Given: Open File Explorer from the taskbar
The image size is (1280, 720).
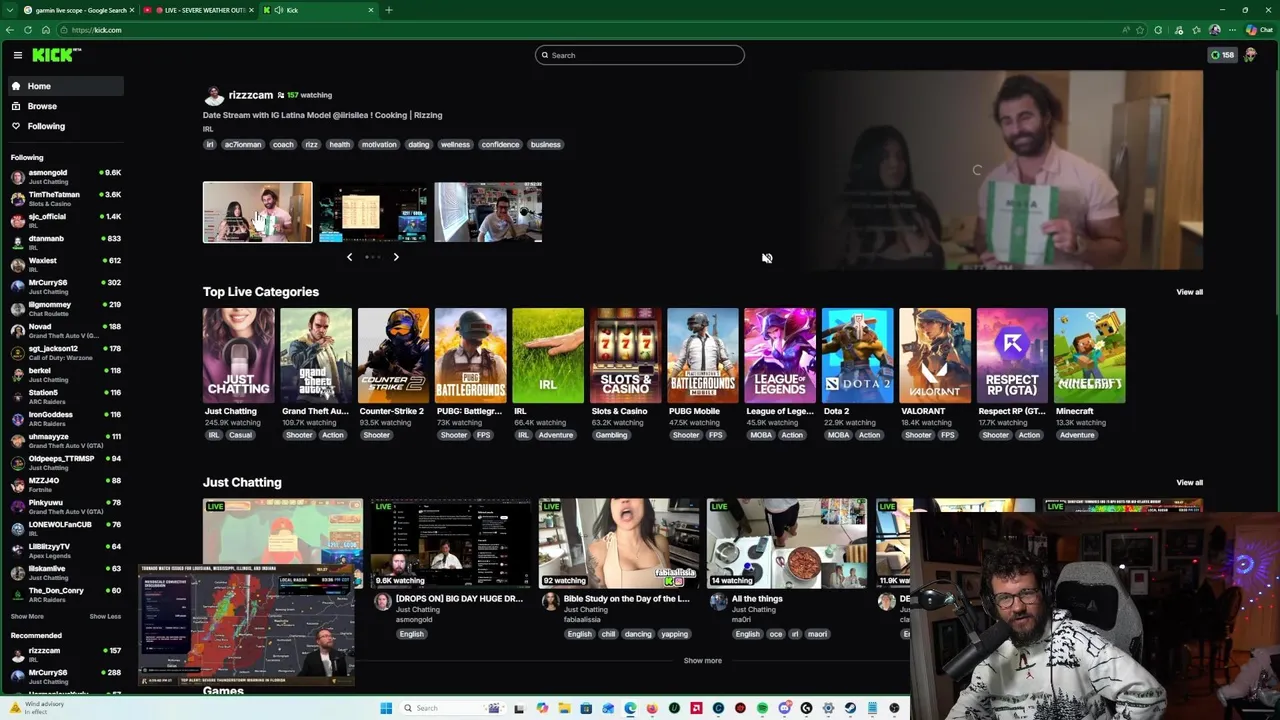Looking at the screenshot, I should coord(564,708).
